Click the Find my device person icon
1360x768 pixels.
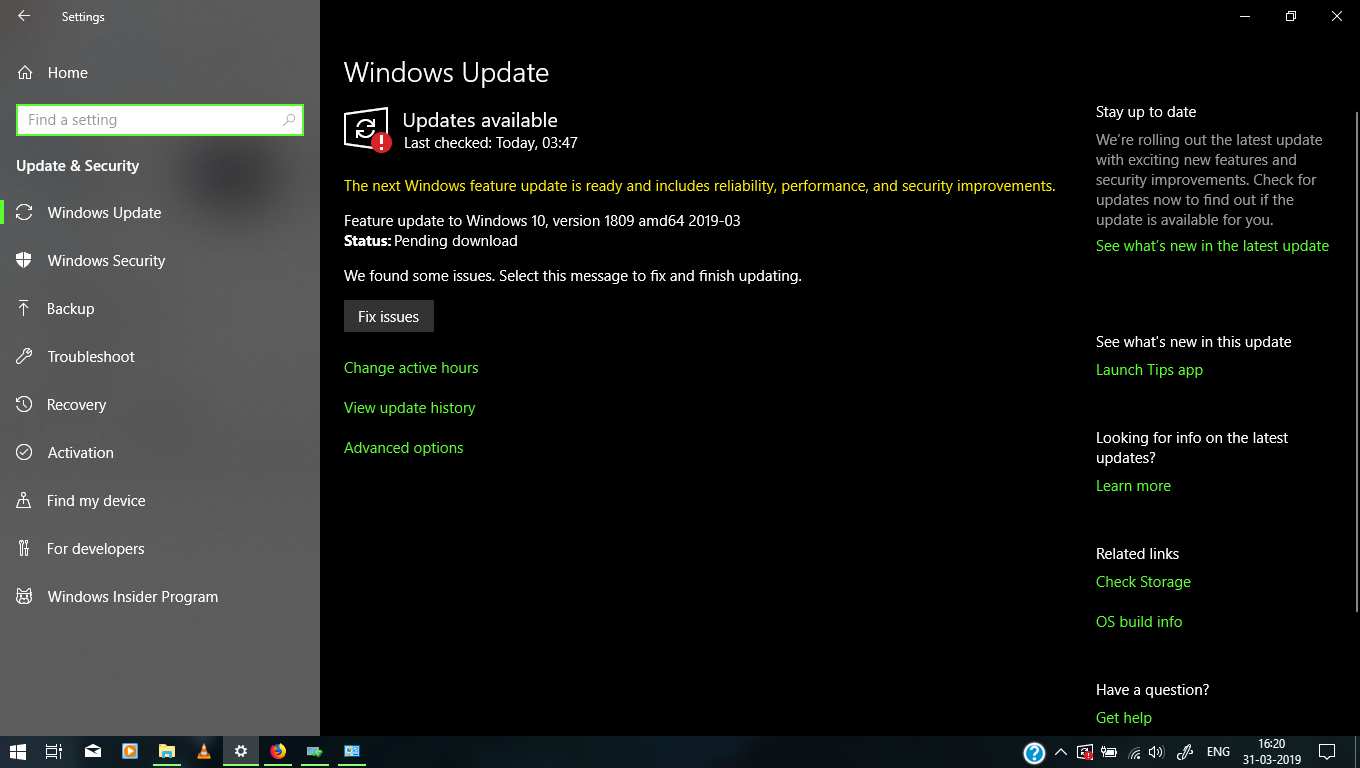click(24, 501)
